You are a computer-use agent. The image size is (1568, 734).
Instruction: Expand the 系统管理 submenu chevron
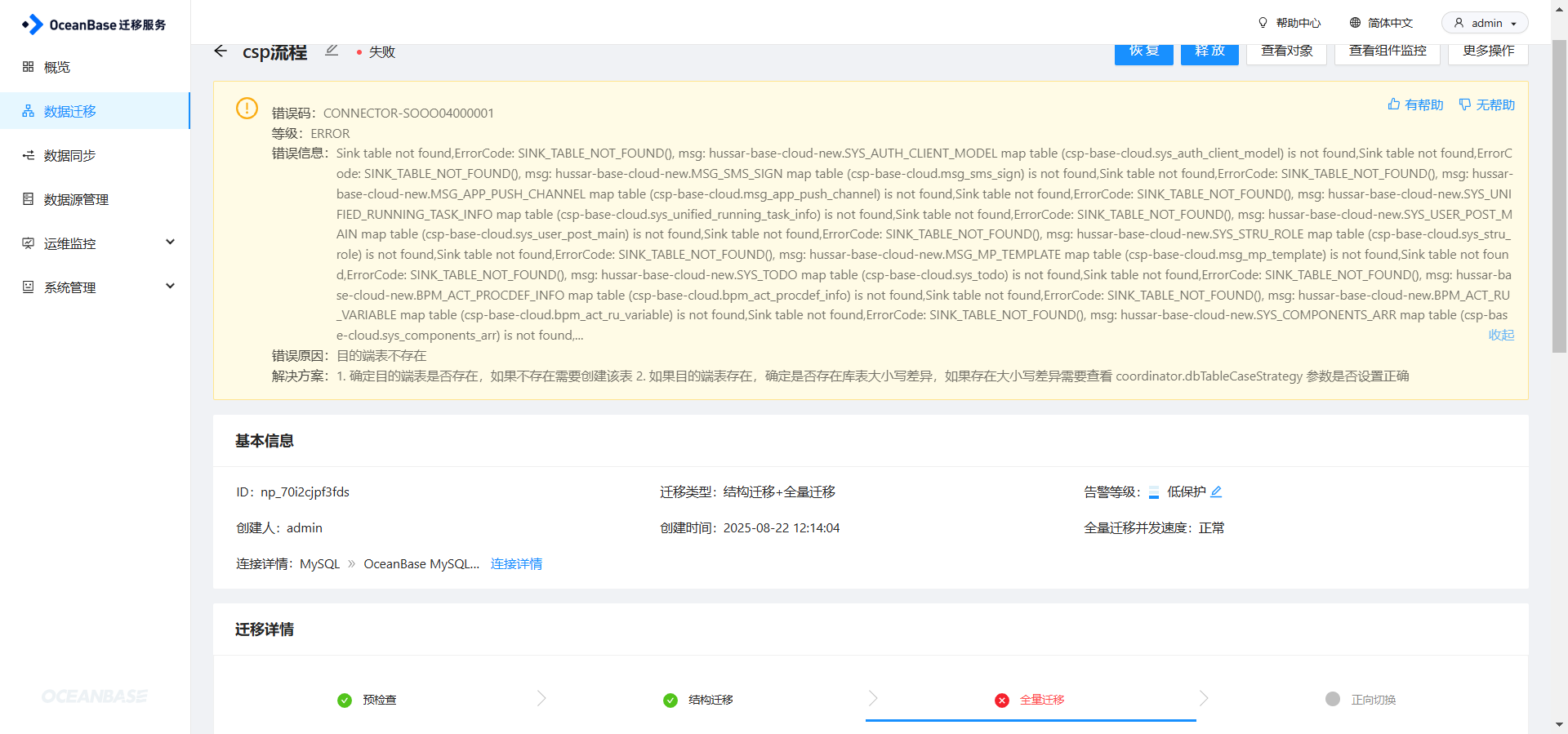[x=170, y=287]
